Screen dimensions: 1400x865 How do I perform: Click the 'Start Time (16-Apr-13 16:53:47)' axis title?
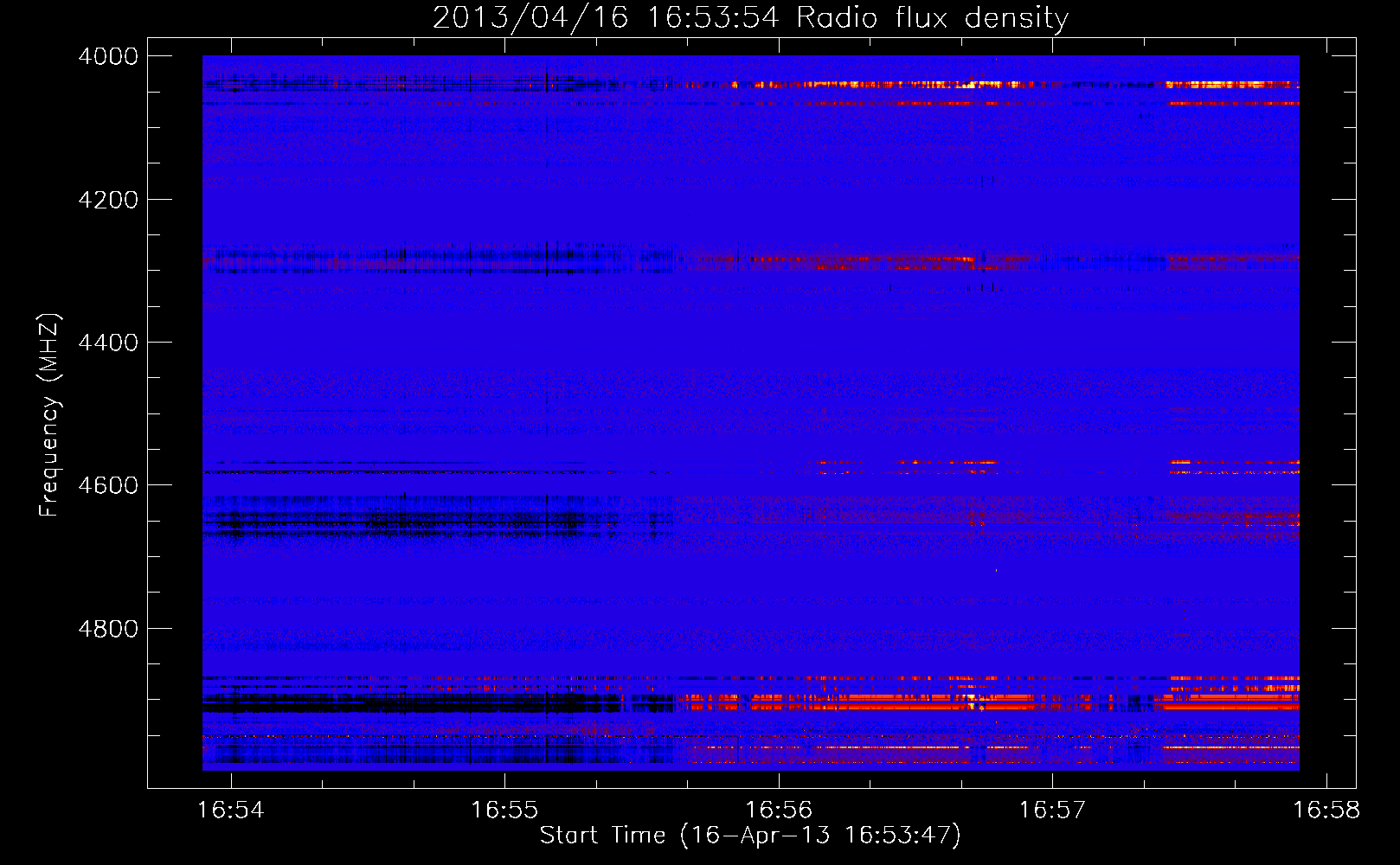pos(751,836)
